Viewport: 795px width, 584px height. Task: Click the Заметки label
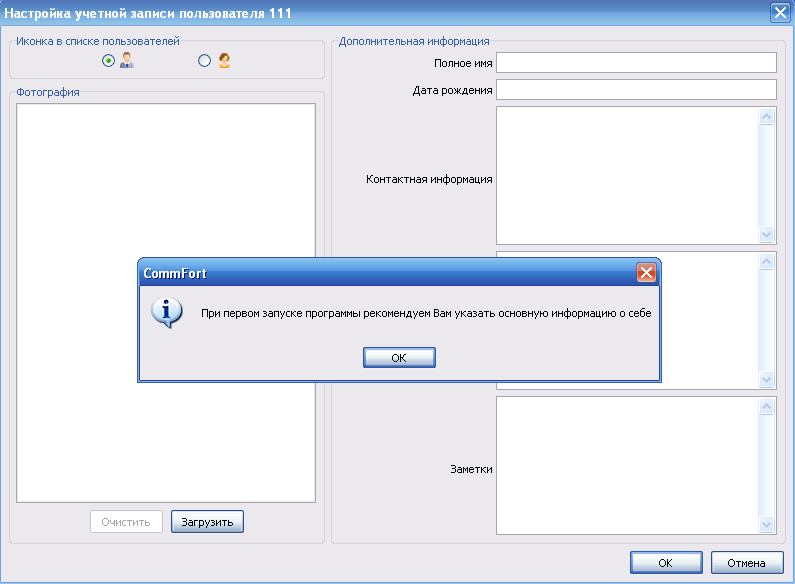coord(471,469)
